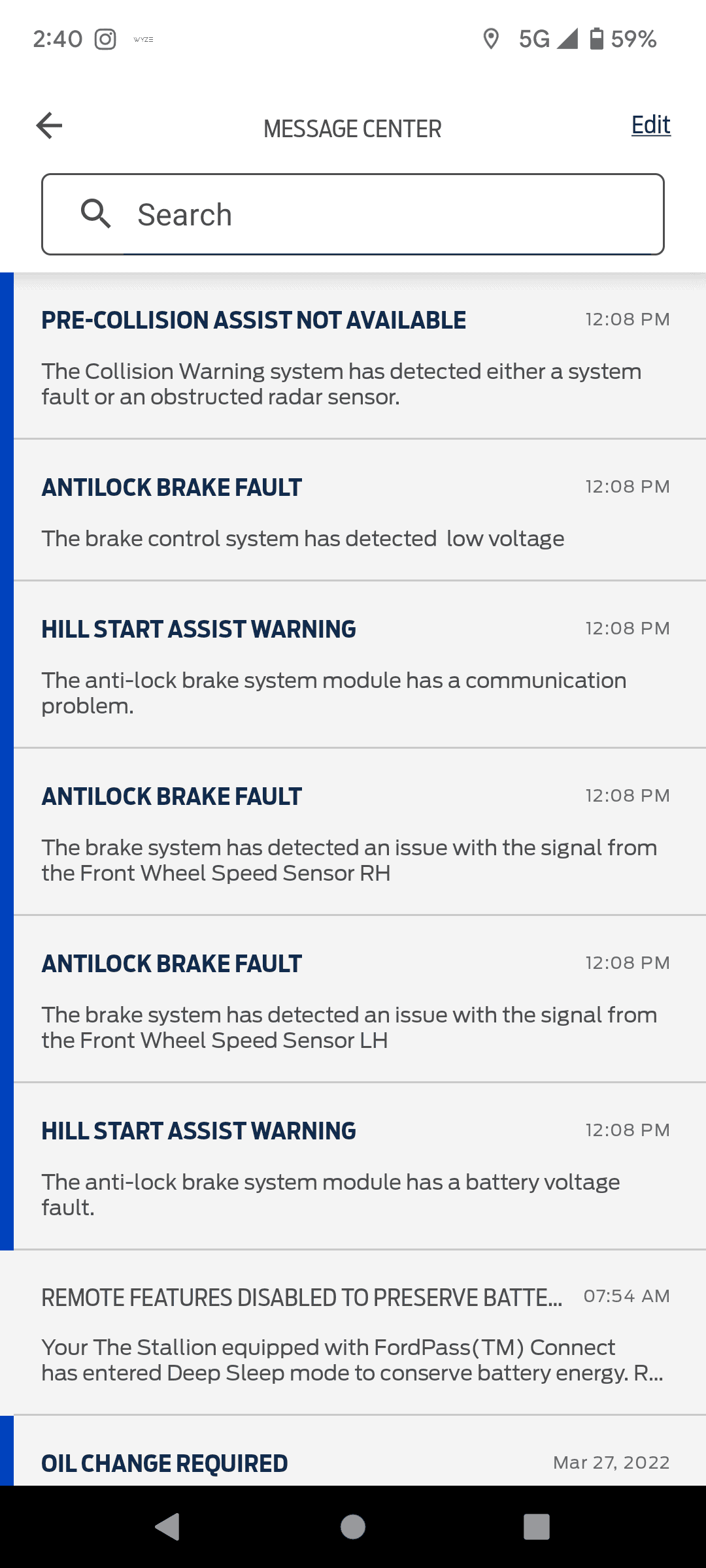Open Front Wheel Speed Sensor LH fault
Image resolution: width=706 pixels, height=1568 pixels.
[353, 1000]
